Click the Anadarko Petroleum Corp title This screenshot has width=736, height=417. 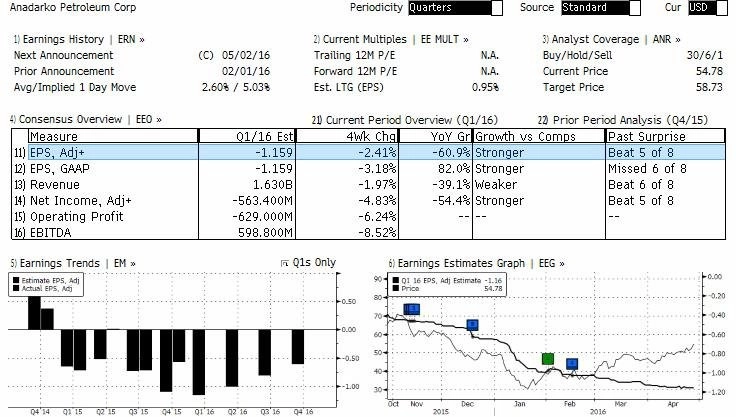[x=73, y=8]
